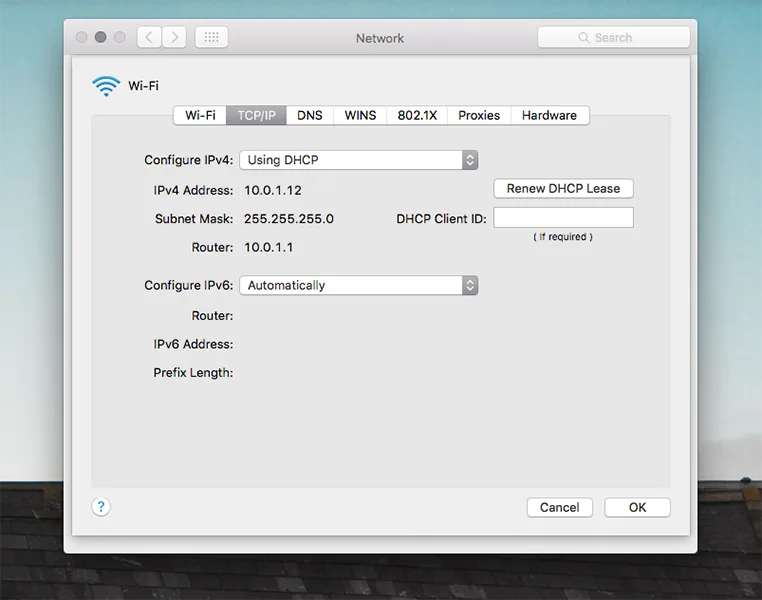Viewport: 762px width, 600px height.
Task: Click the Using DHCP popup arrows
Action: (x=470, y=160)
